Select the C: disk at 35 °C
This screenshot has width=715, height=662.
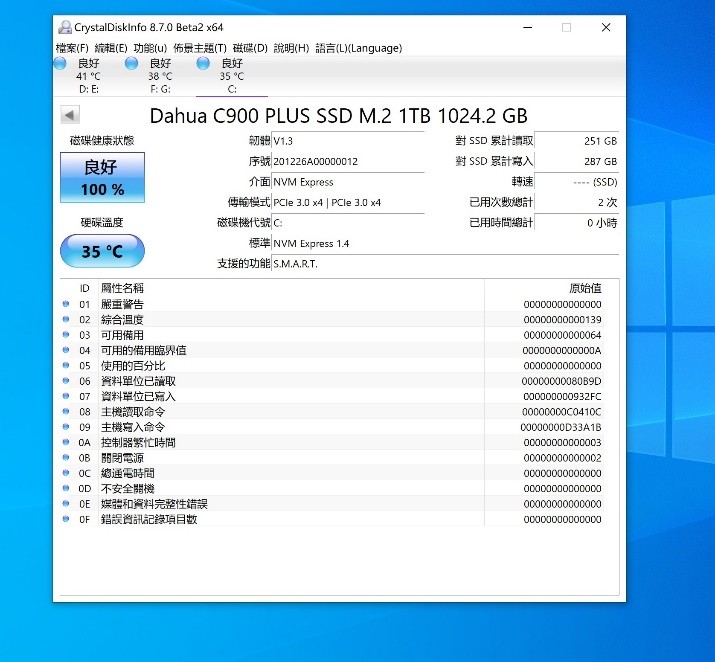[x=232, y=76]
